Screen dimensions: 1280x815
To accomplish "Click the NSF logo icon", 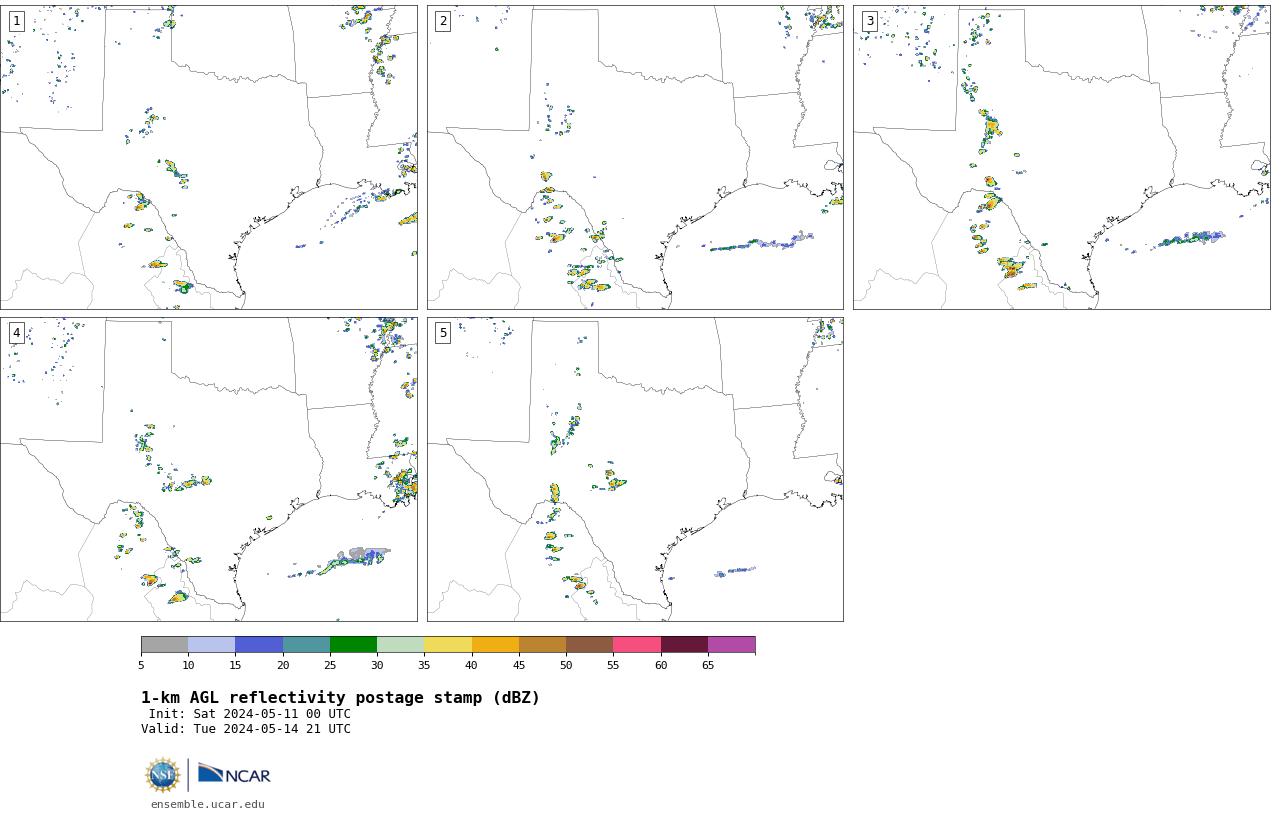I will 162,775.
